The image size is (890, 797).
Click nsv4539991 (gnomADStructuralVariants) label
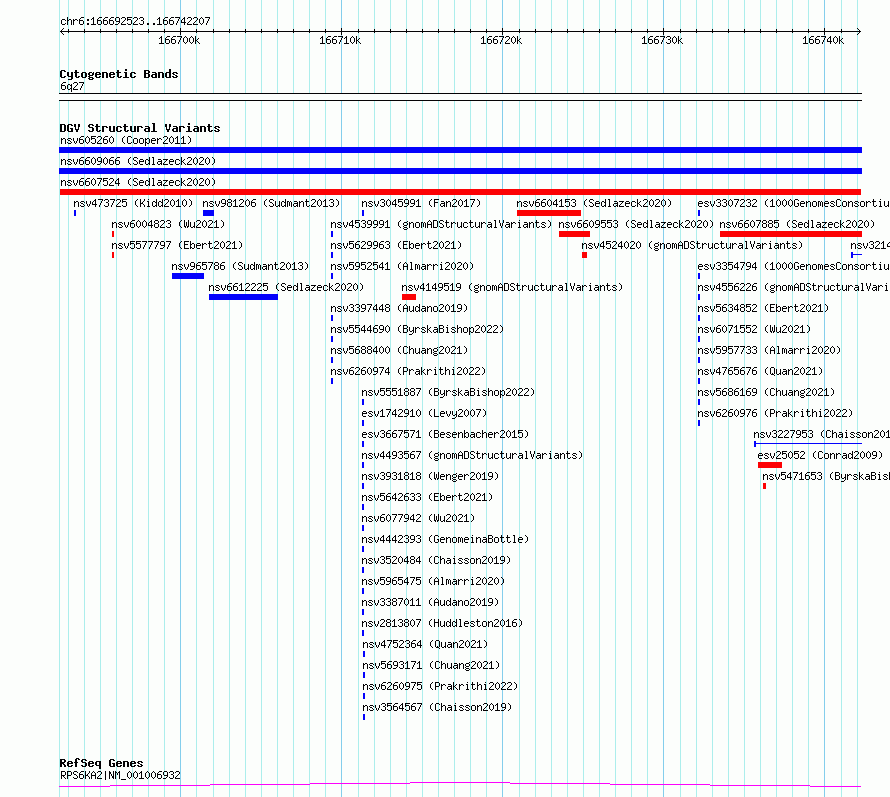[x=441, y=224]
